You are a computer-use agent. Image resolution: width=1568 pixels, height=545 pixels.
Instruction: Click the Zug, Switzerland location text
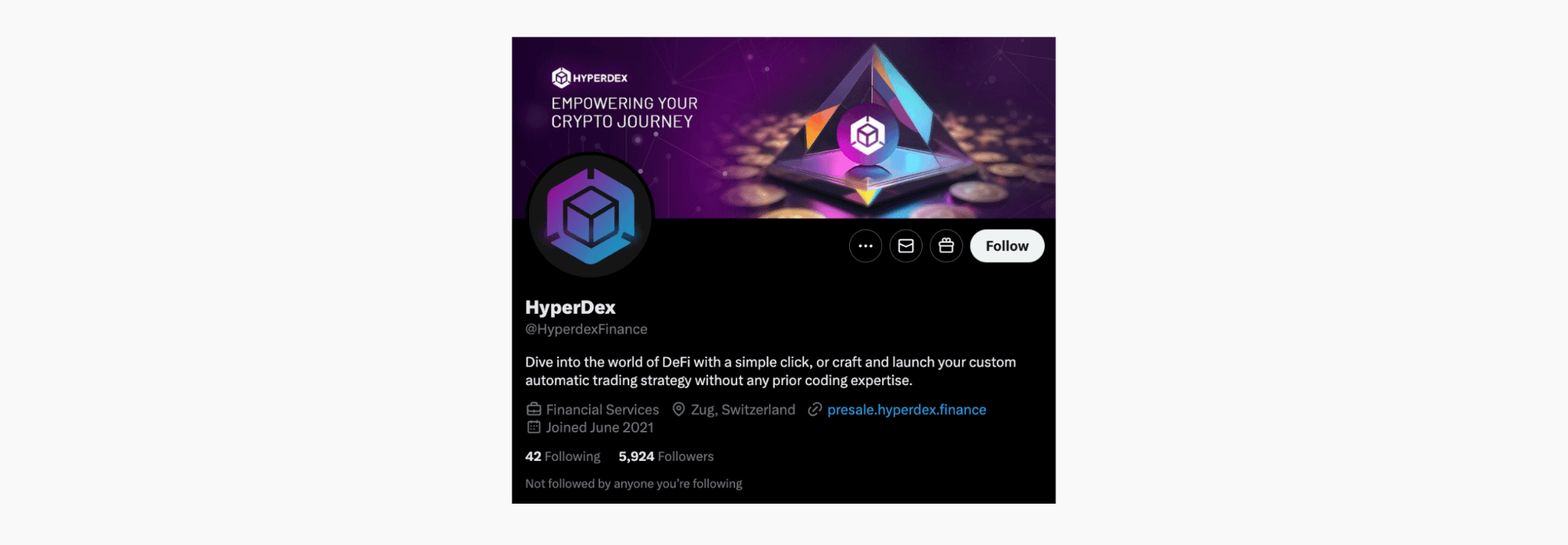pyautogui.click(x=743, y=410)
